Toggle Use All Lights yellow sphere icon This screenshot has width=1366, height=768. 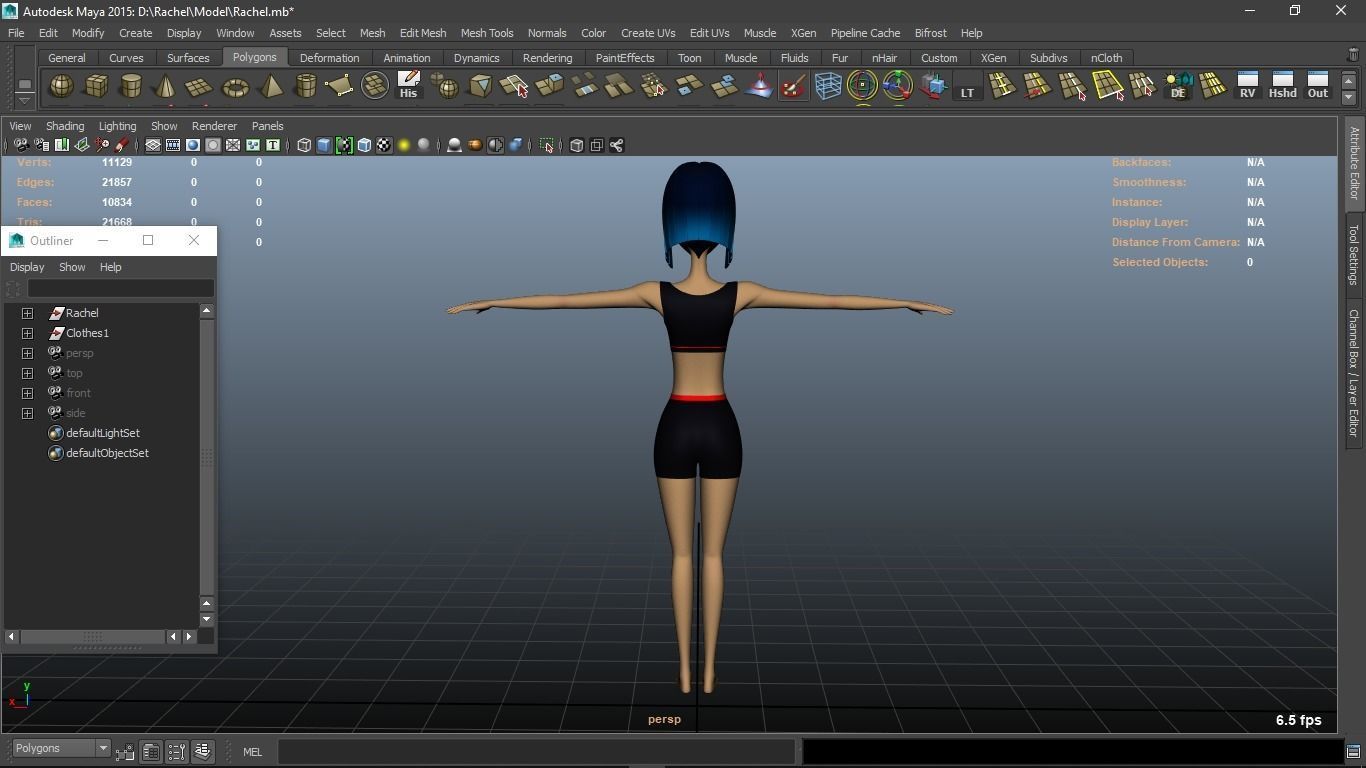tap(404, 145)
